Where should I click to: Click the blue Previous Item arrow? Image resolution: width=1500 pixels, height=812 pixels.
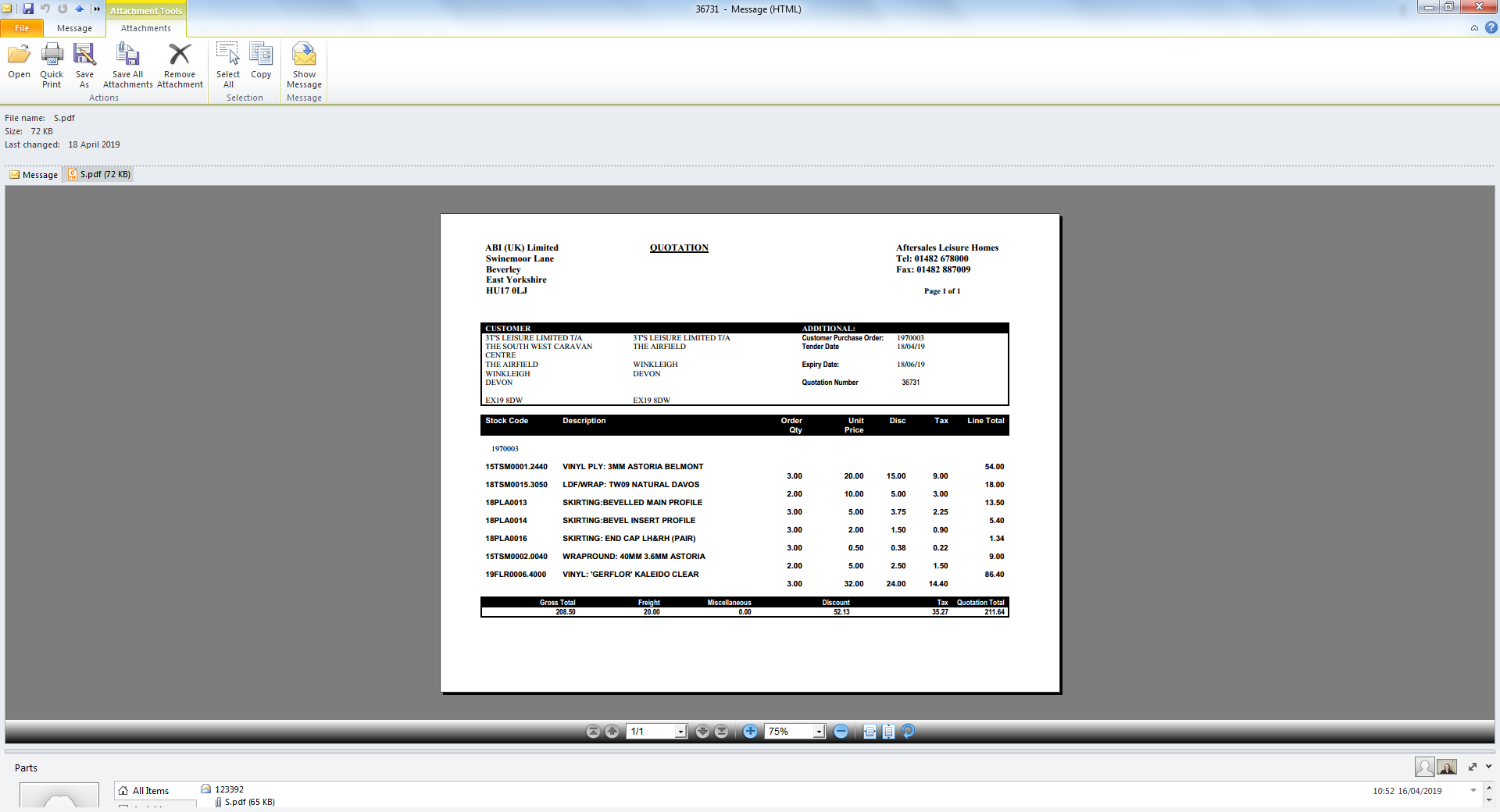(x=80, y=9)
